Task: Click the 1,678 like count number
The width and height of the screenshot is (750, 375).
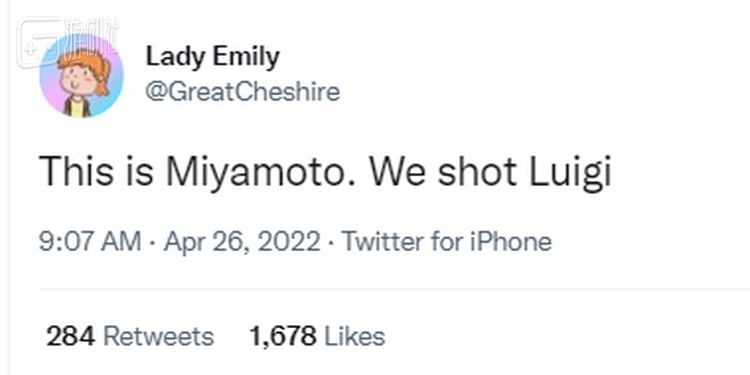Action: pos(283,337)
